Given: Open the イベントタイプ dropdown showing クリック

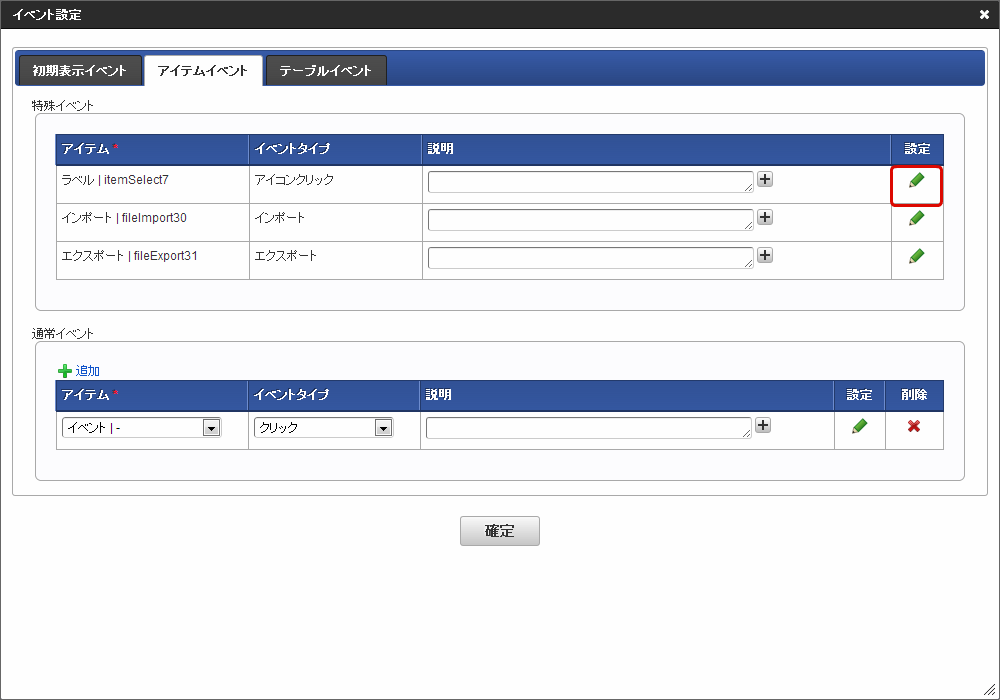Looking at the screenshot, I should pyautogui.click(x=382, y=425).
